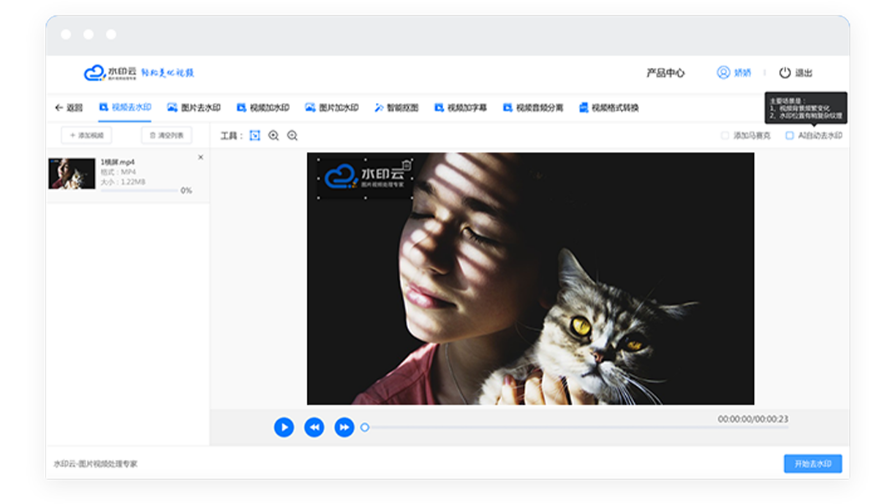This screenshot has width=896, height=504.
Task: Switch to the 视频加水印 tab
Action: pos(263,107)
